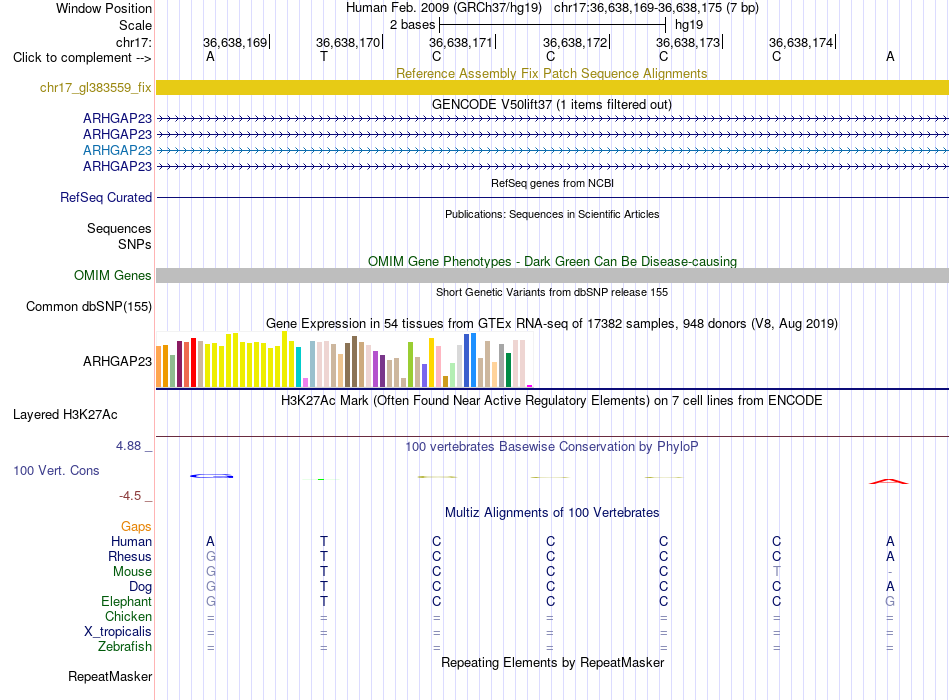The height and width of the screenshot is (700, 950).
Task: Click the Zebrafish species label
Action: [125, 647]
